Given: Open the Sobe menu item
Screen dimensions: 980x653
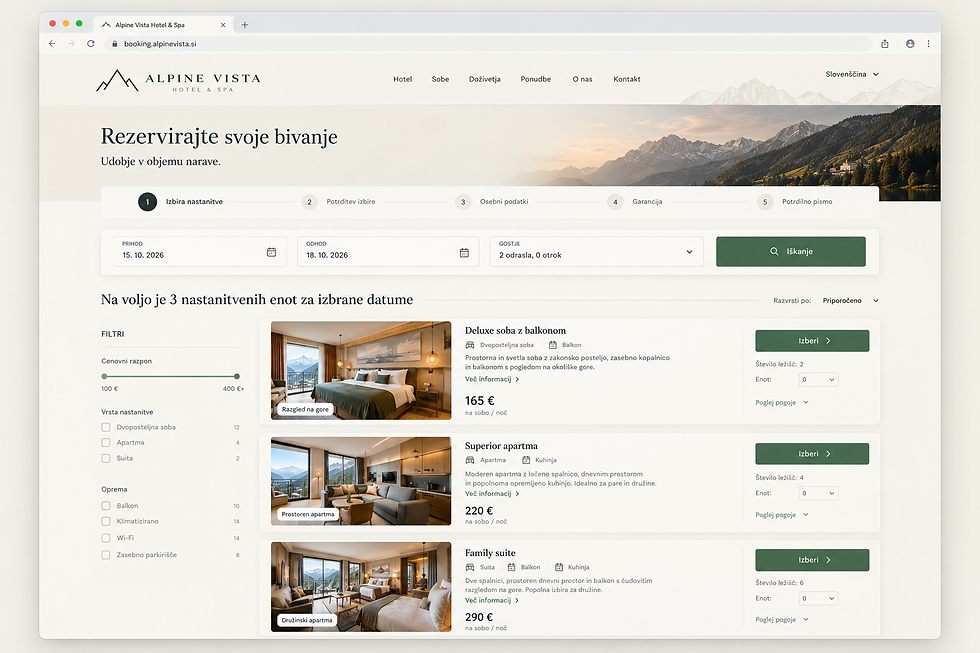Looking at the screenshot, I should pos(440,79).
